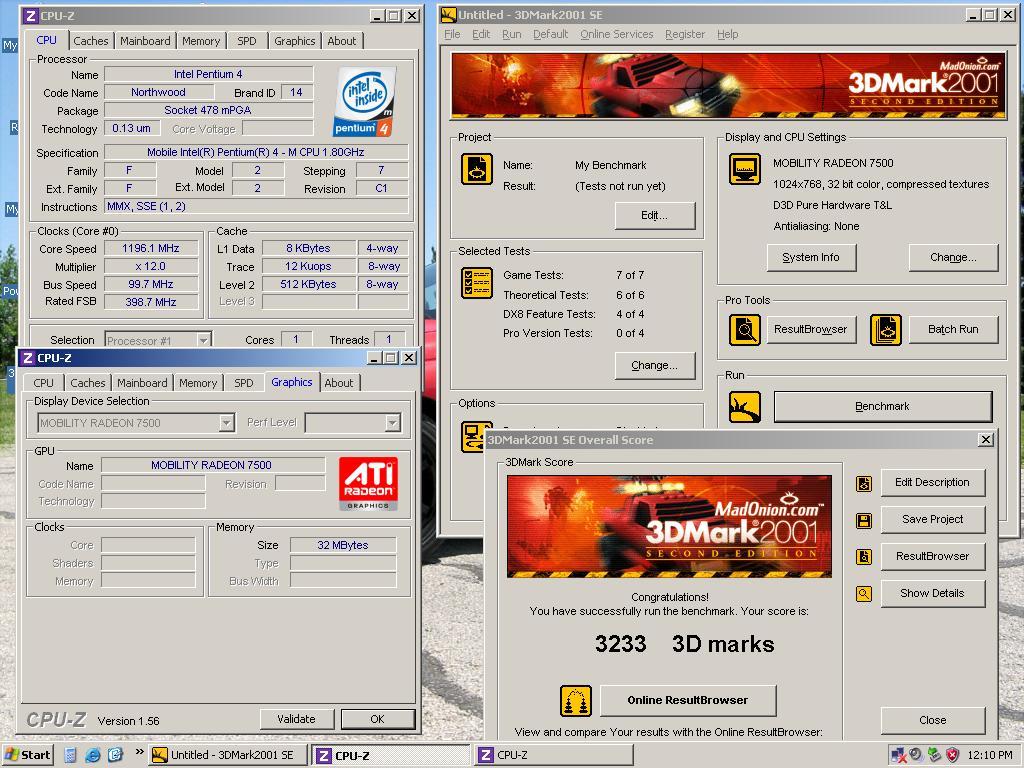Click the red shield tray icon
This screenshot has height=768, width=1024.
(953, 755)
